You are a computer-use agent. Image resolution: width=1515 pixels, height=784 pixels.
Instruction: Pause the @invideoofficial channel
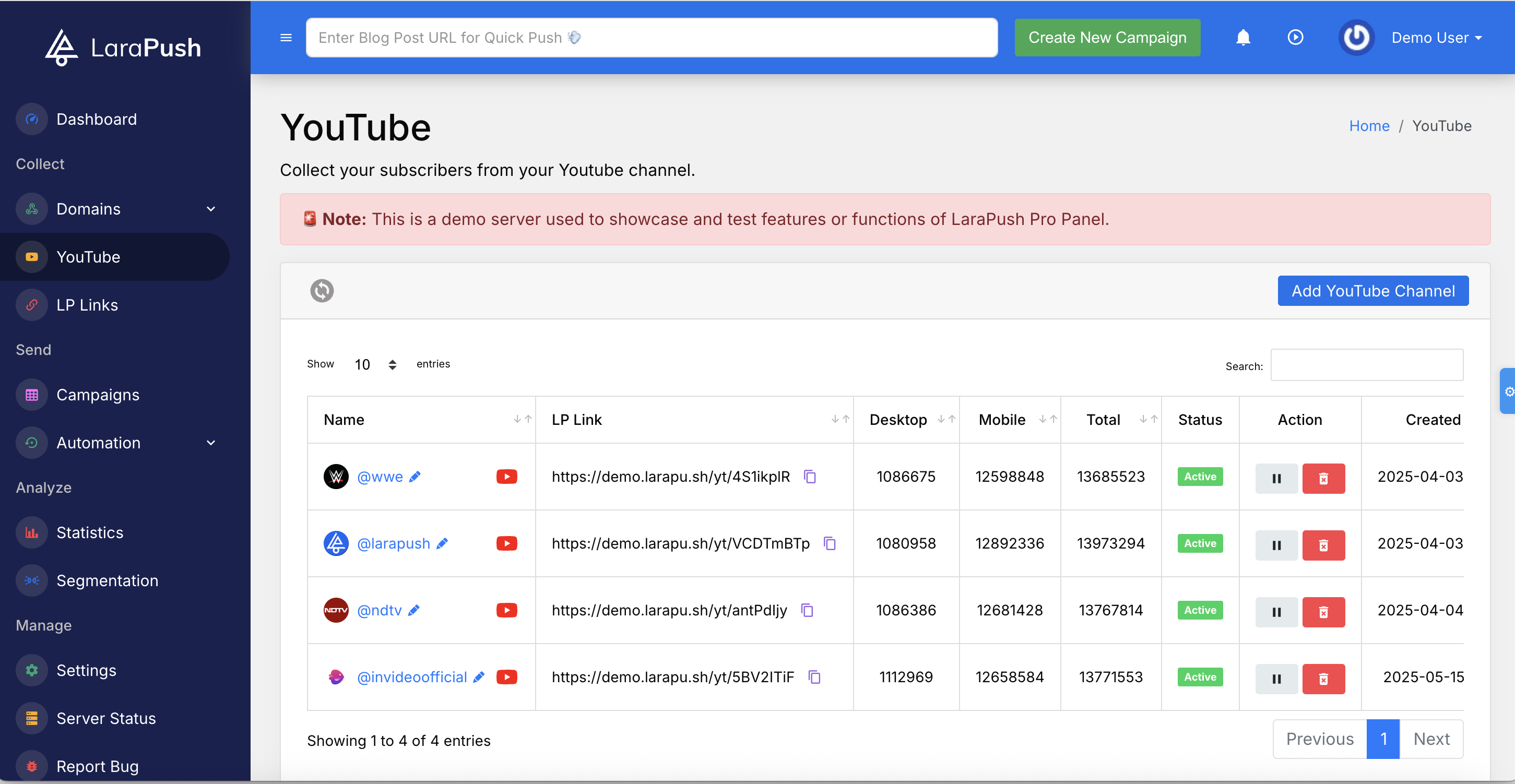click(x=1276, y=679)
